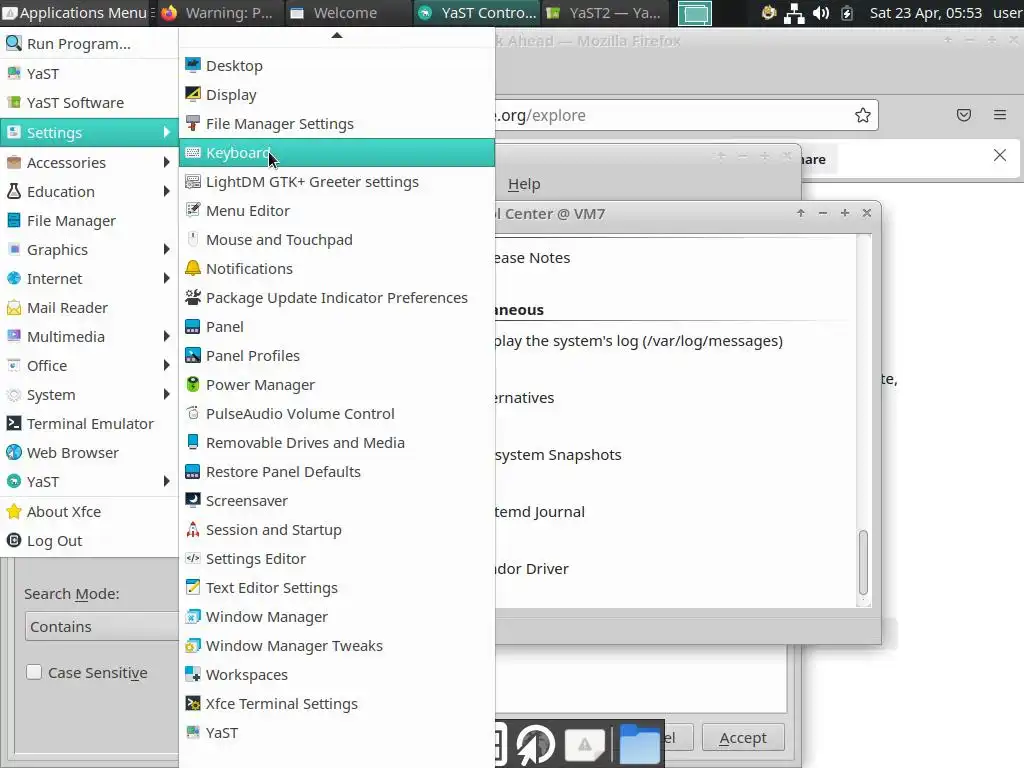Open Mouse and Touchpad icon
Screen dimensions: 1024x768
[x=193, y=240]
